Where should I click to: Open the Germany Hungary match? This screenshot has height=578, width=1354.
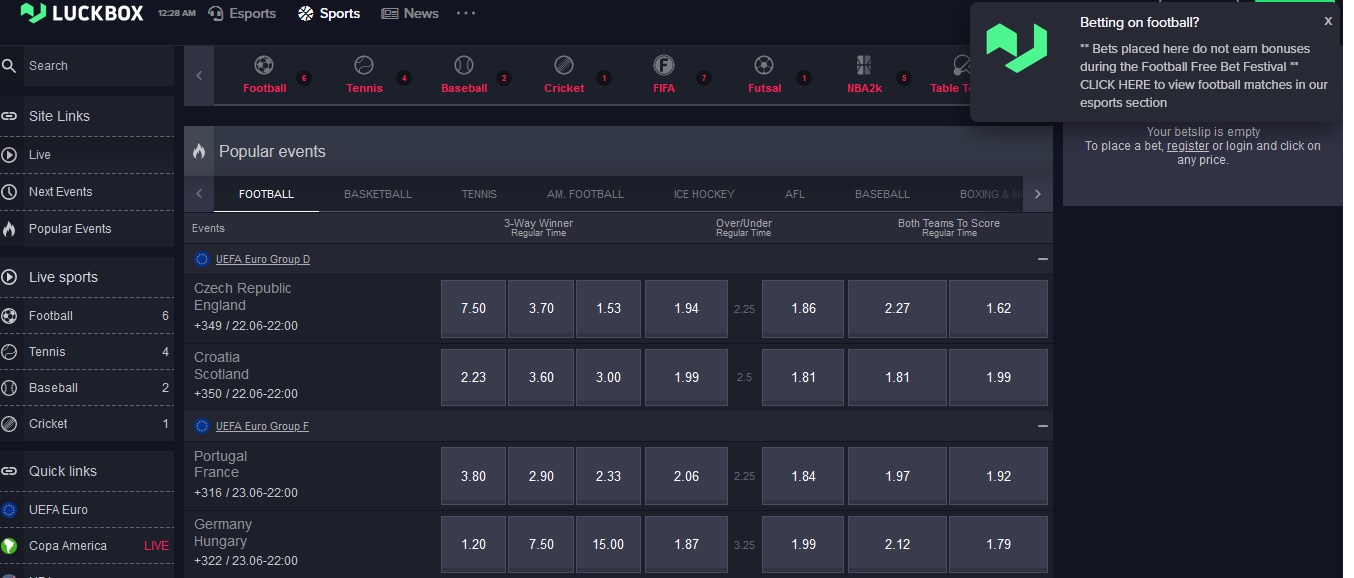[223, 533]
